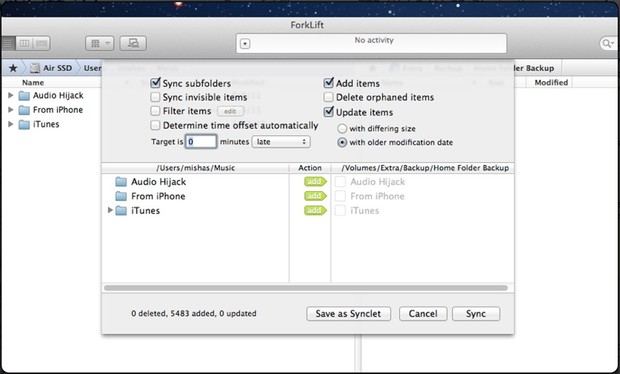The image size is (620, 374).
Task: Switch to column view icon
Action: tap(25, 43)
